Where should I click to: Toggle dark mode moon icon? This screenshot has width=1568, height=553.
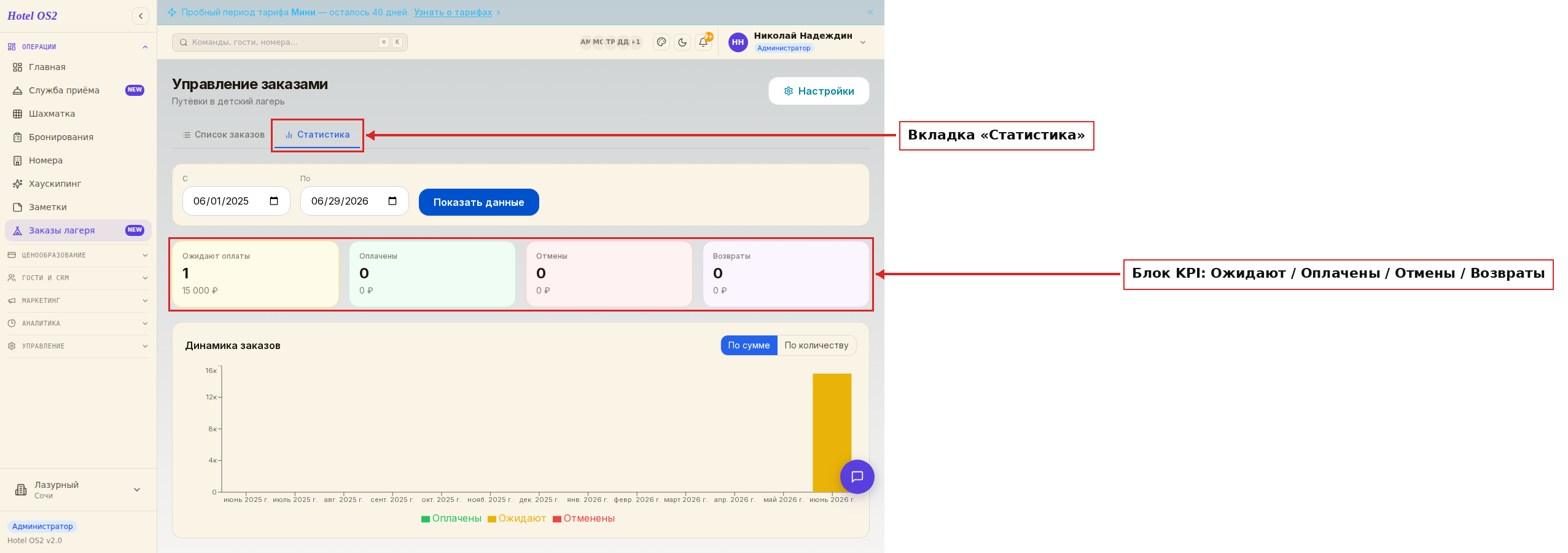[x=682, y=42]
